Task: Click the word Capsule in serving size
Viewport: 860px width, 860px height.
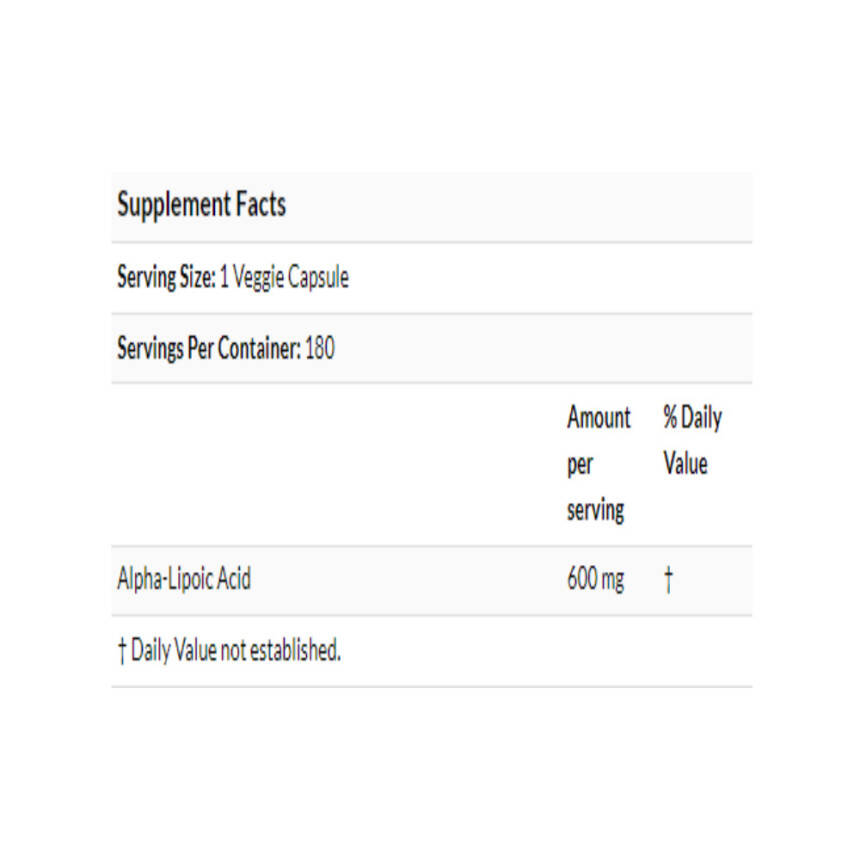Action: point(318,277)
